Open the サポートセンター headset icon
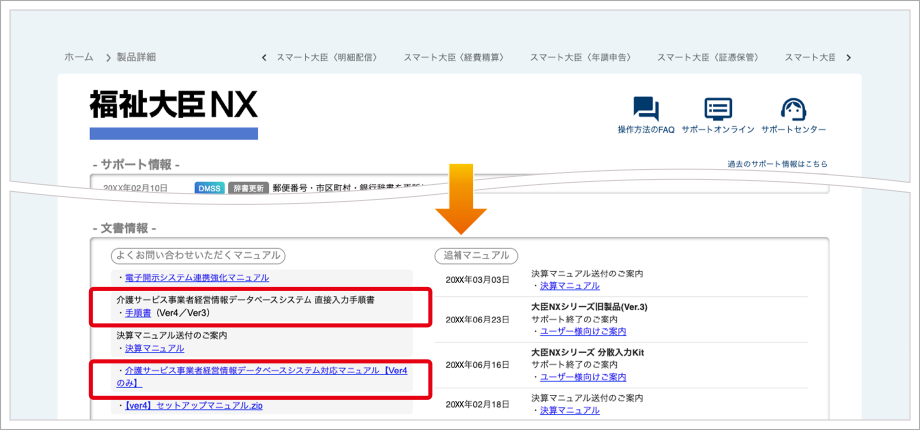 pyautogui.click(x=793, y=109)
